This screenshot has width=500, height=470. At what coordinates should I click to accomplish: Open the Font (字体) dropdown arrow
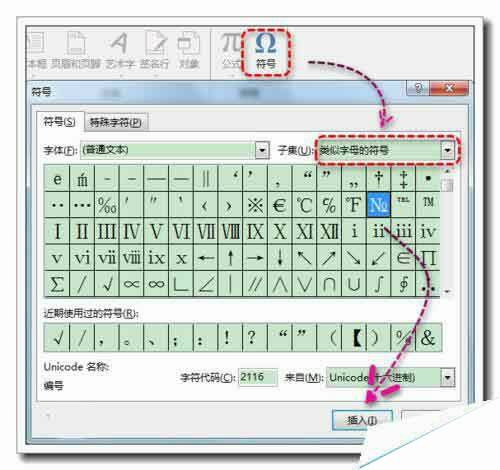(x=262, y=150)
